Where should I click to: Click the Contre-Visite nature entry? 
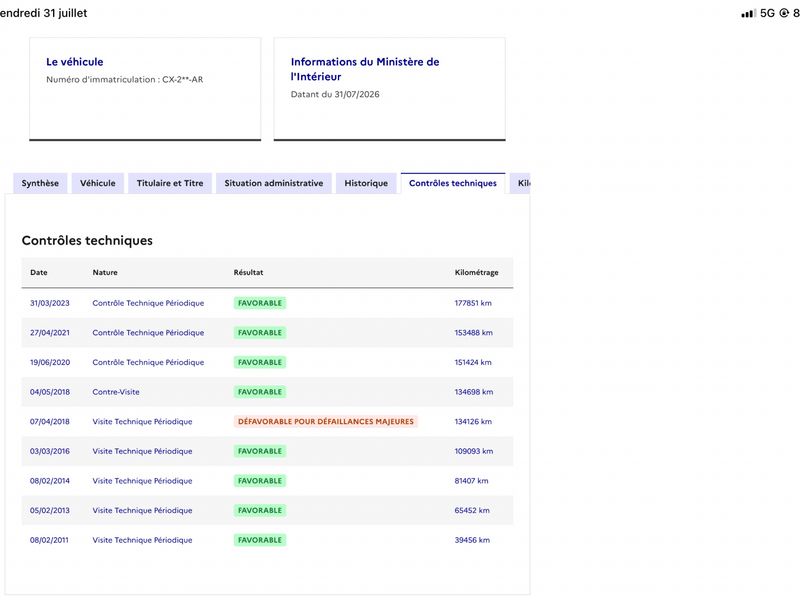pyautogui.click(x=116, y=392)
